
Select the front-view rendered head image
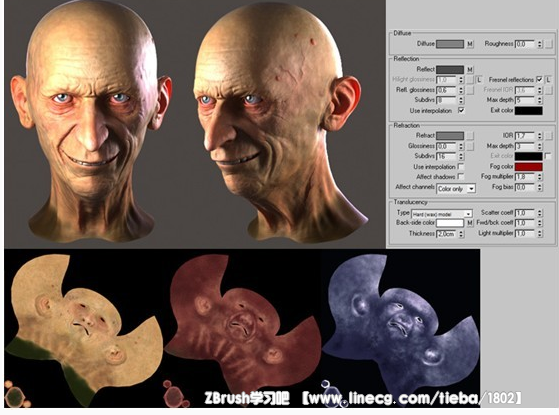pyautogui.click(x=91, y=121)
